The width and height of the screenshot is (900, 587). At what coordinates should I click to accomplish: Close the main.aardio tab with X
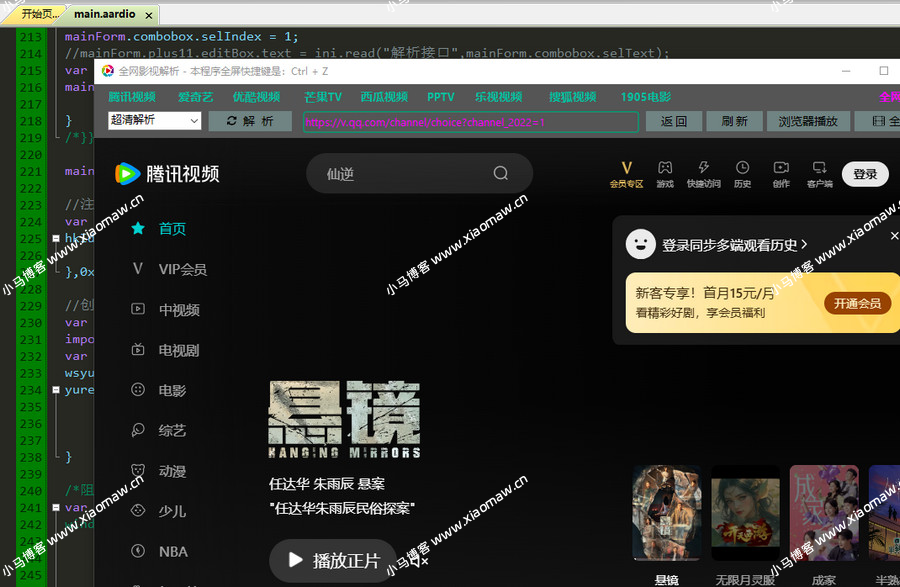[x=149, y=15]
